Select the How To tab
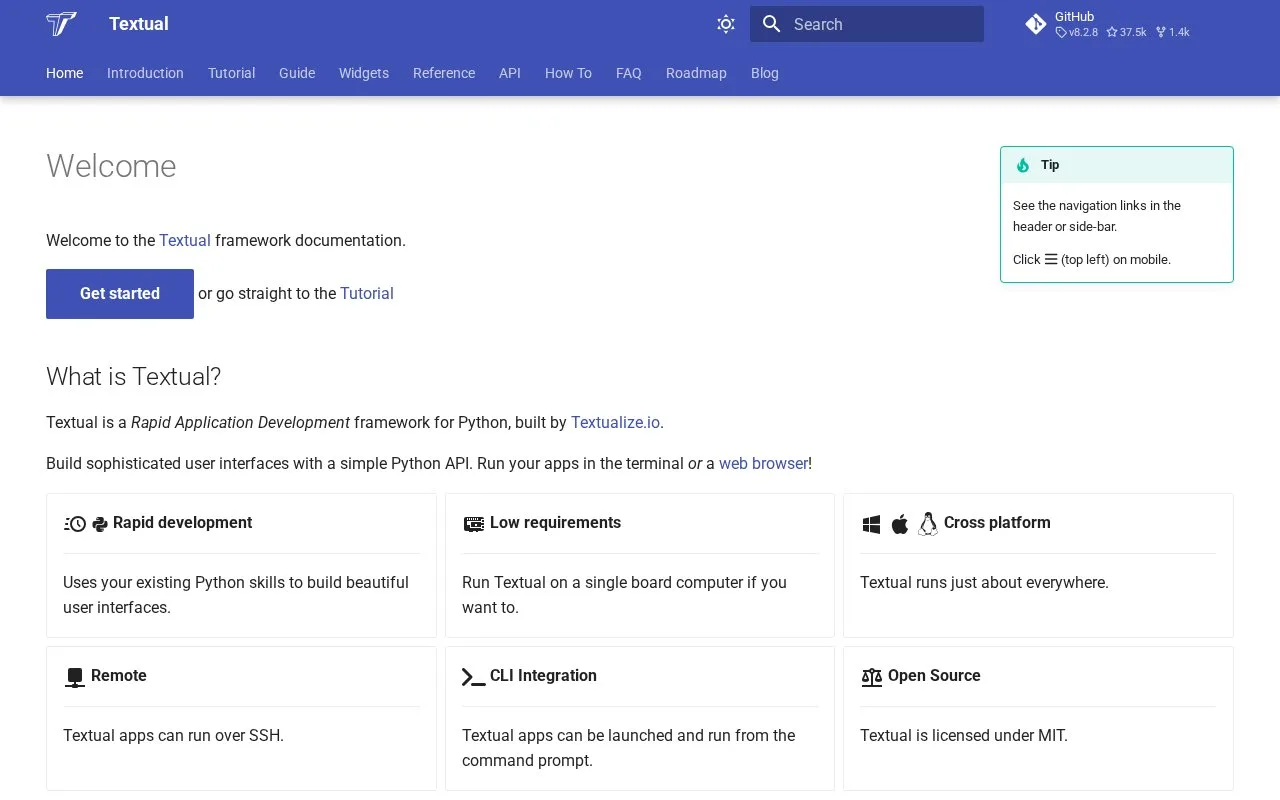The width and height of the screenshot is (1280, 800). (568, 73)
